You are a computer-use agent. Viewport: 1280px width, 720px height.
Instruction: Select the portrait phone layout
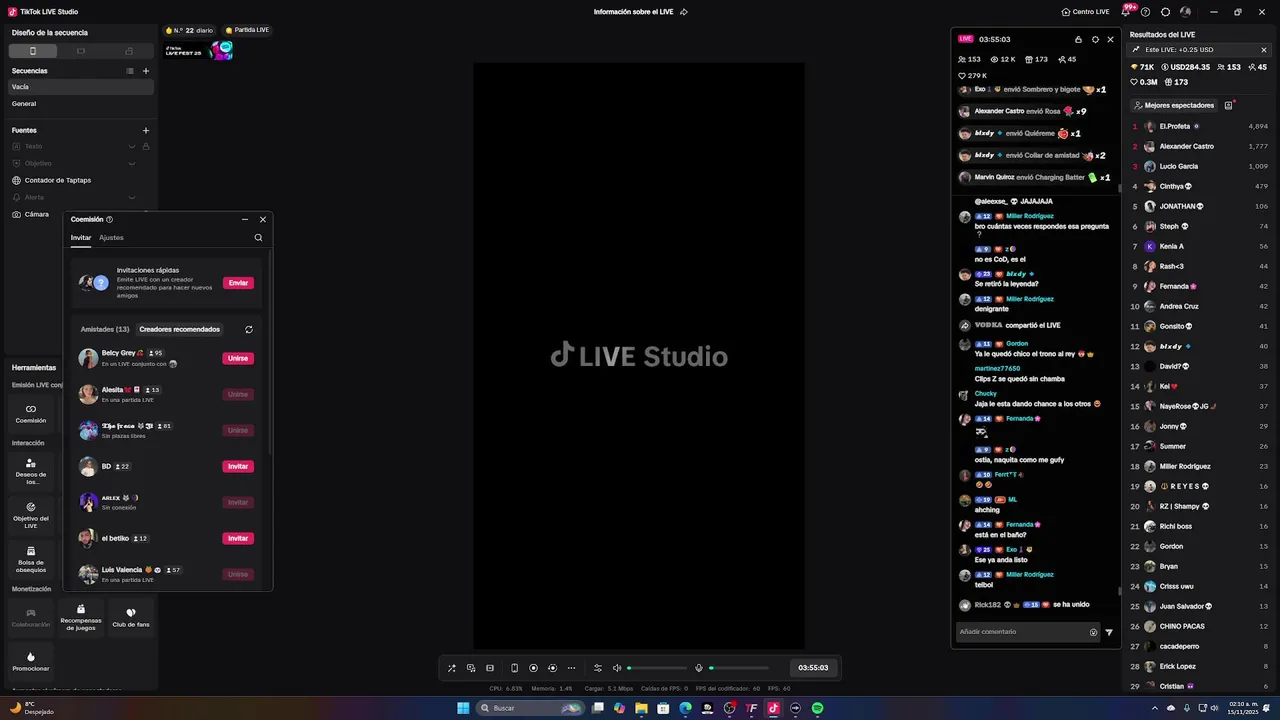click(x=33, y=51)
